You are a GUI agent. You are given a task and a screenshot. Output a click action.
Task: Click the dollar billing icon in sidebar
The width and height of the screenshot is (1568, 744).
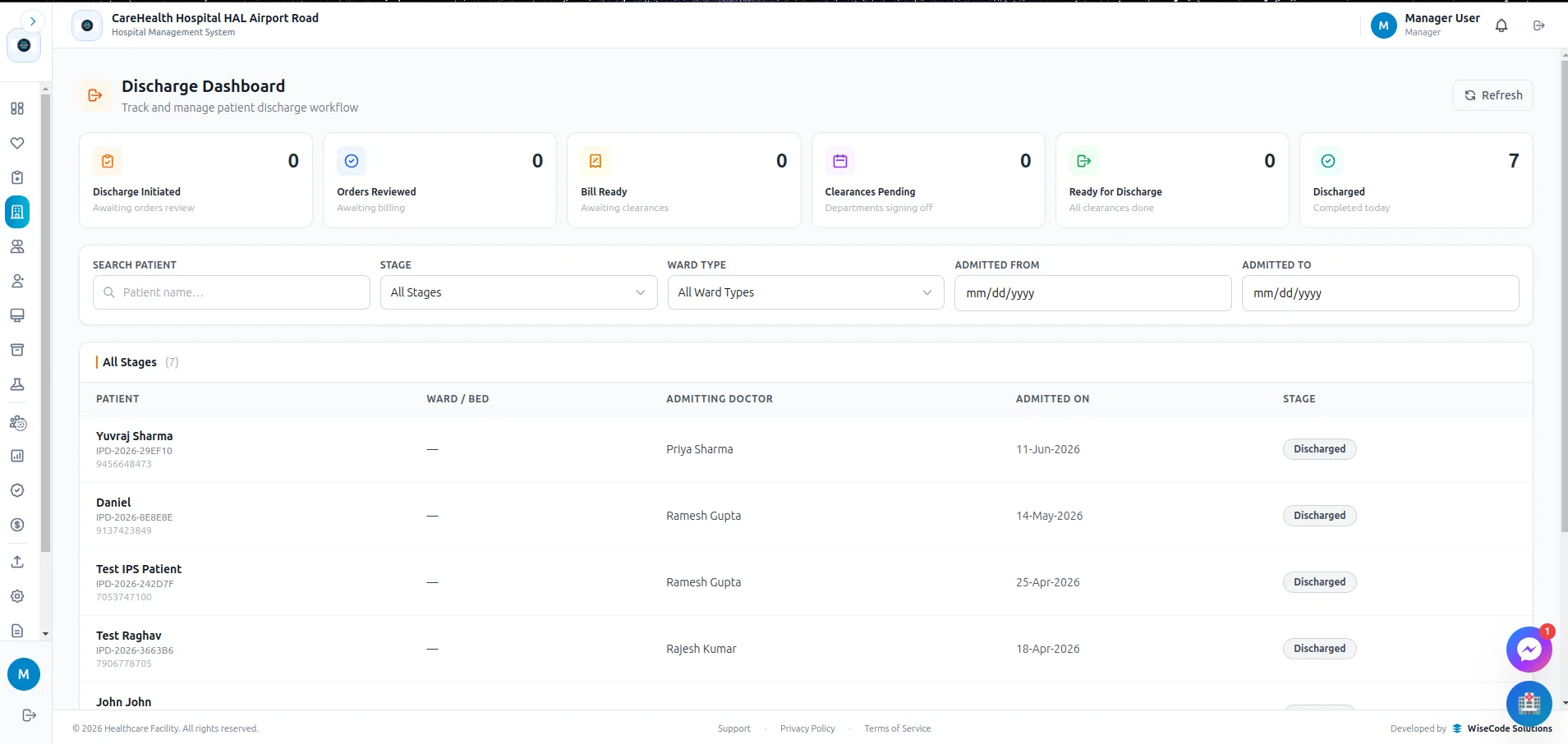tap(17, 525)
